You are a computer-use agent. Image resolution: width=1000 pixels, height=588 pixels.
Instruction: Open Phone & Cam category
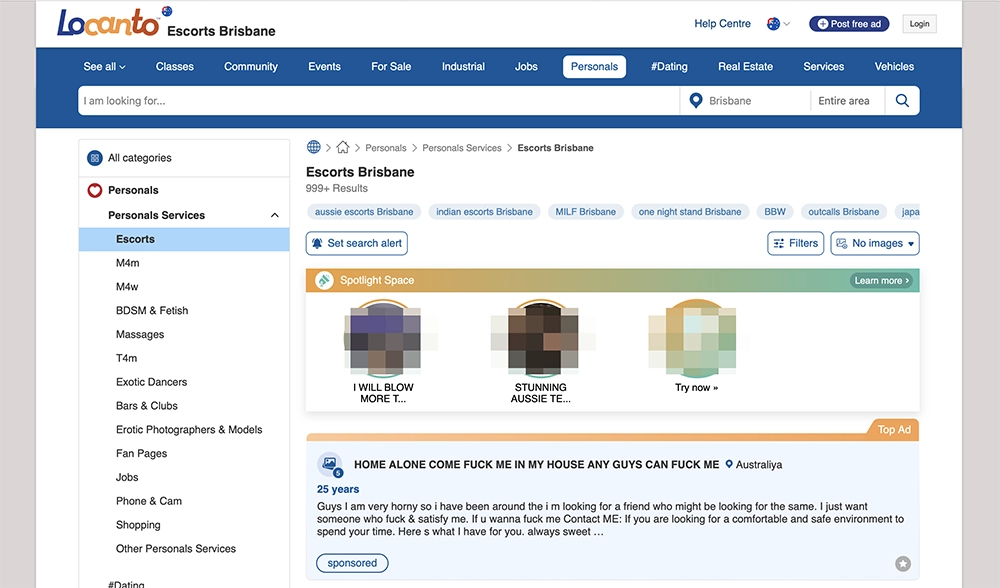point(149,501)
